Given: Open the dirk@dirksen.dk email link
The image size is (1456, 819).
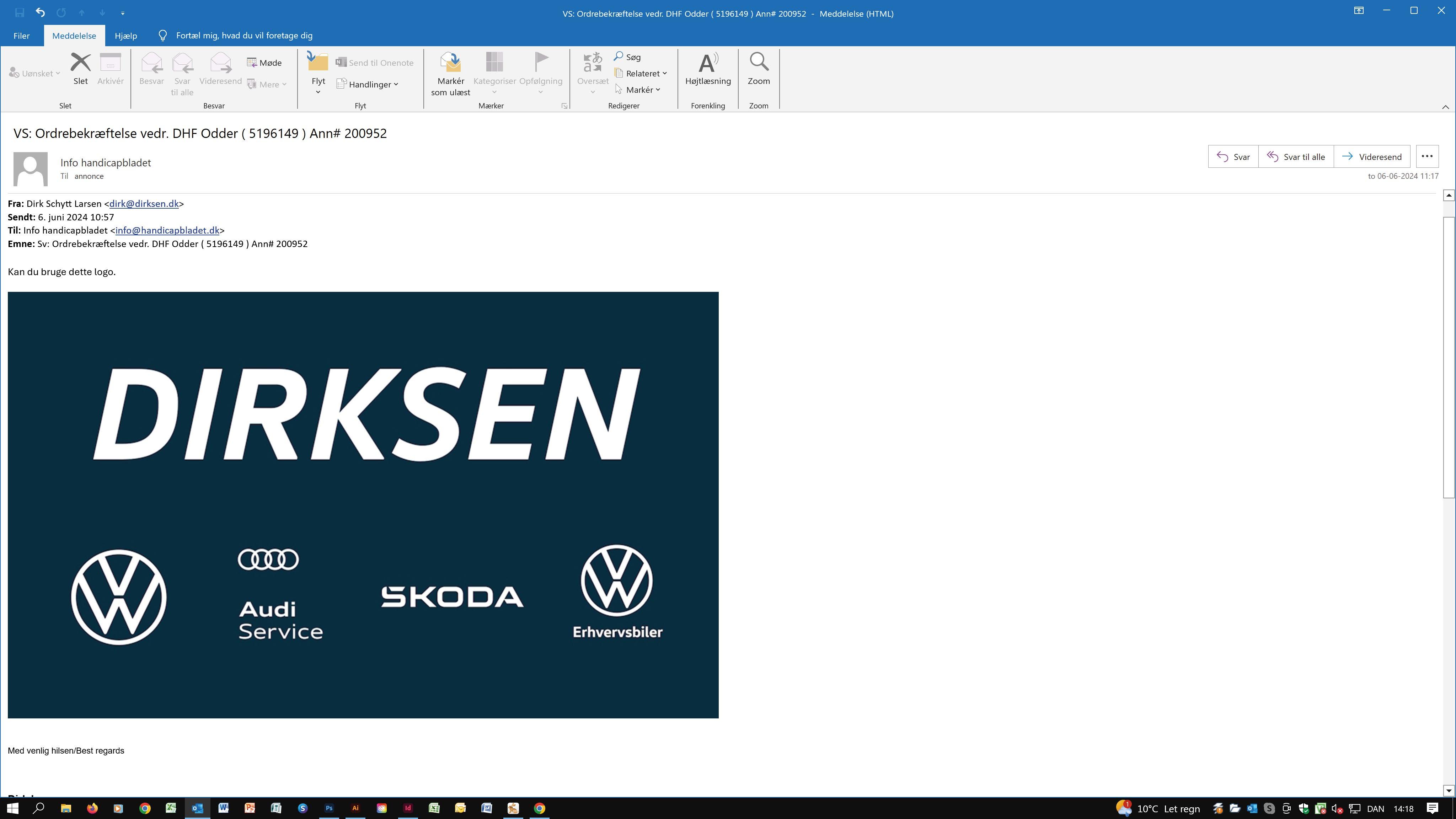Looking at the screenshot, I should click(x=144, y=204).
